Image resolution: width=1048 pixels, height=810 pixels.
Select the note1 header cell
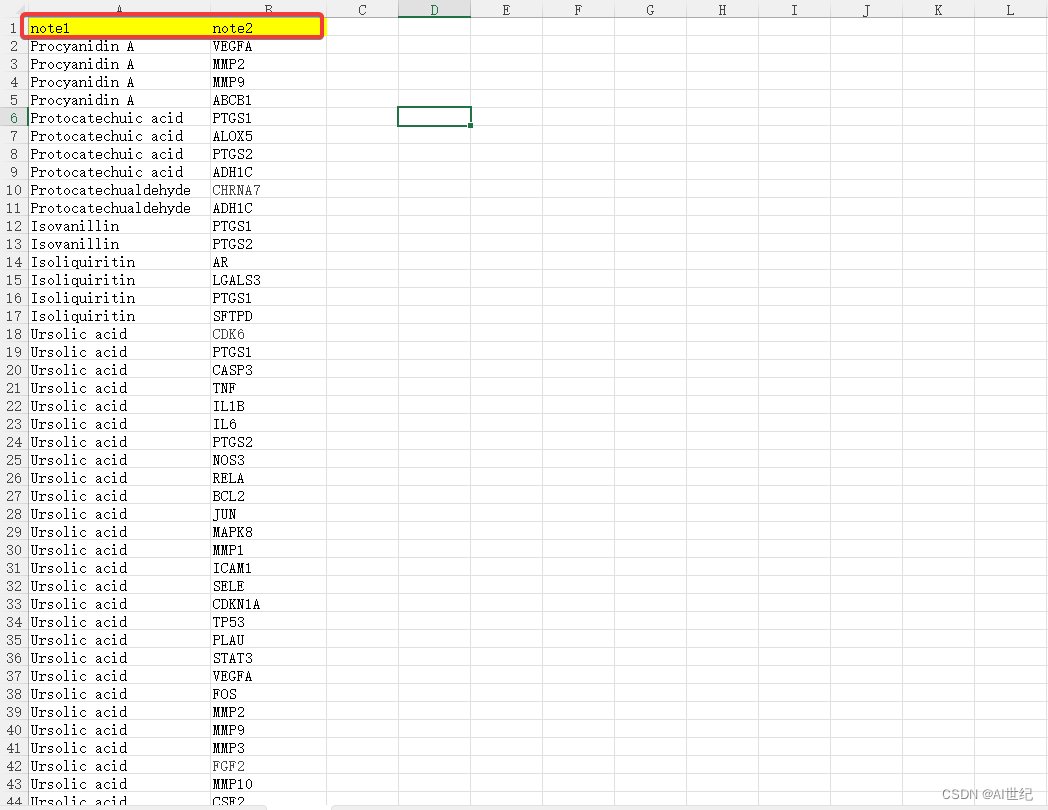pos(119,28)
